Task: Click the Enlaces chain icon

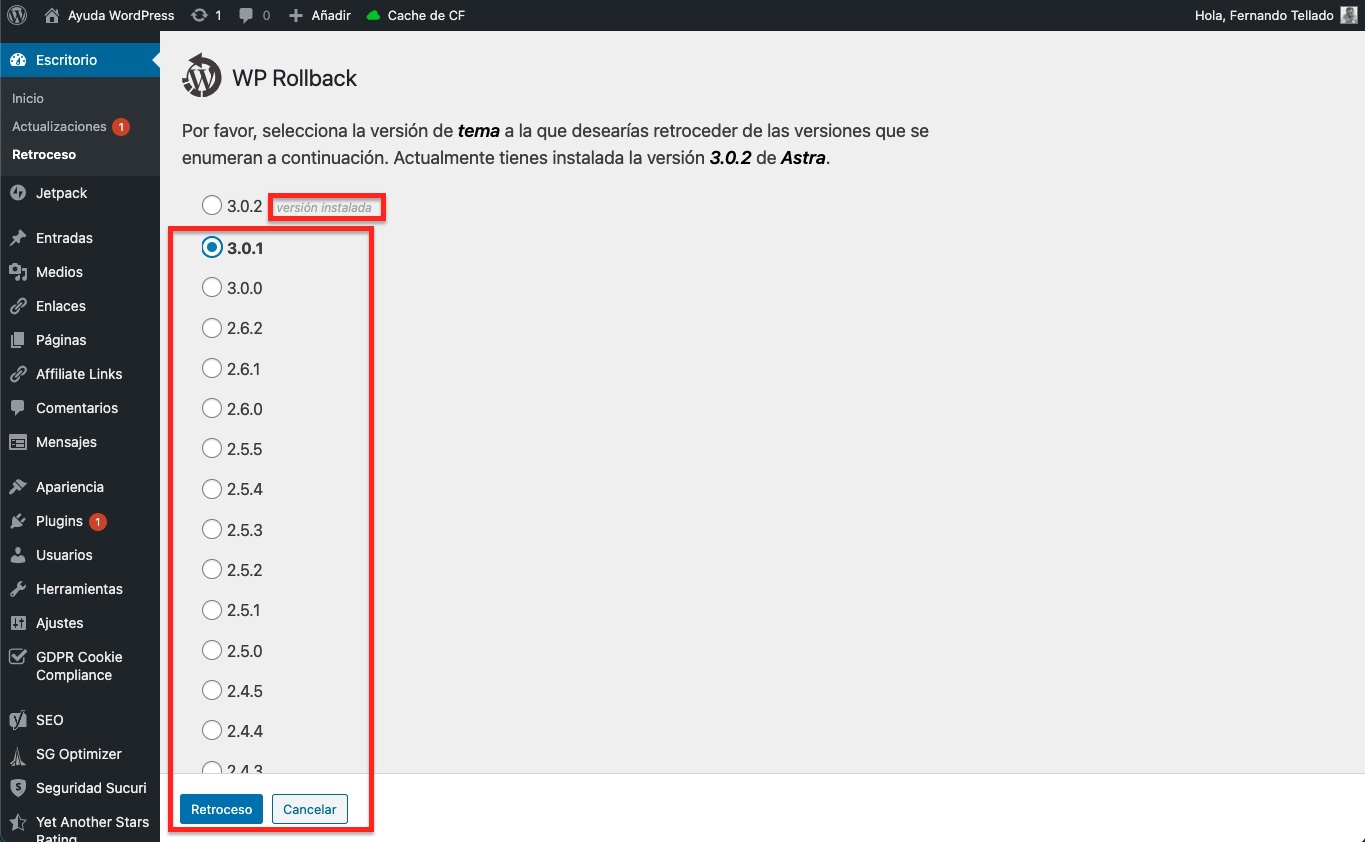Action: (x=18, y=306)
